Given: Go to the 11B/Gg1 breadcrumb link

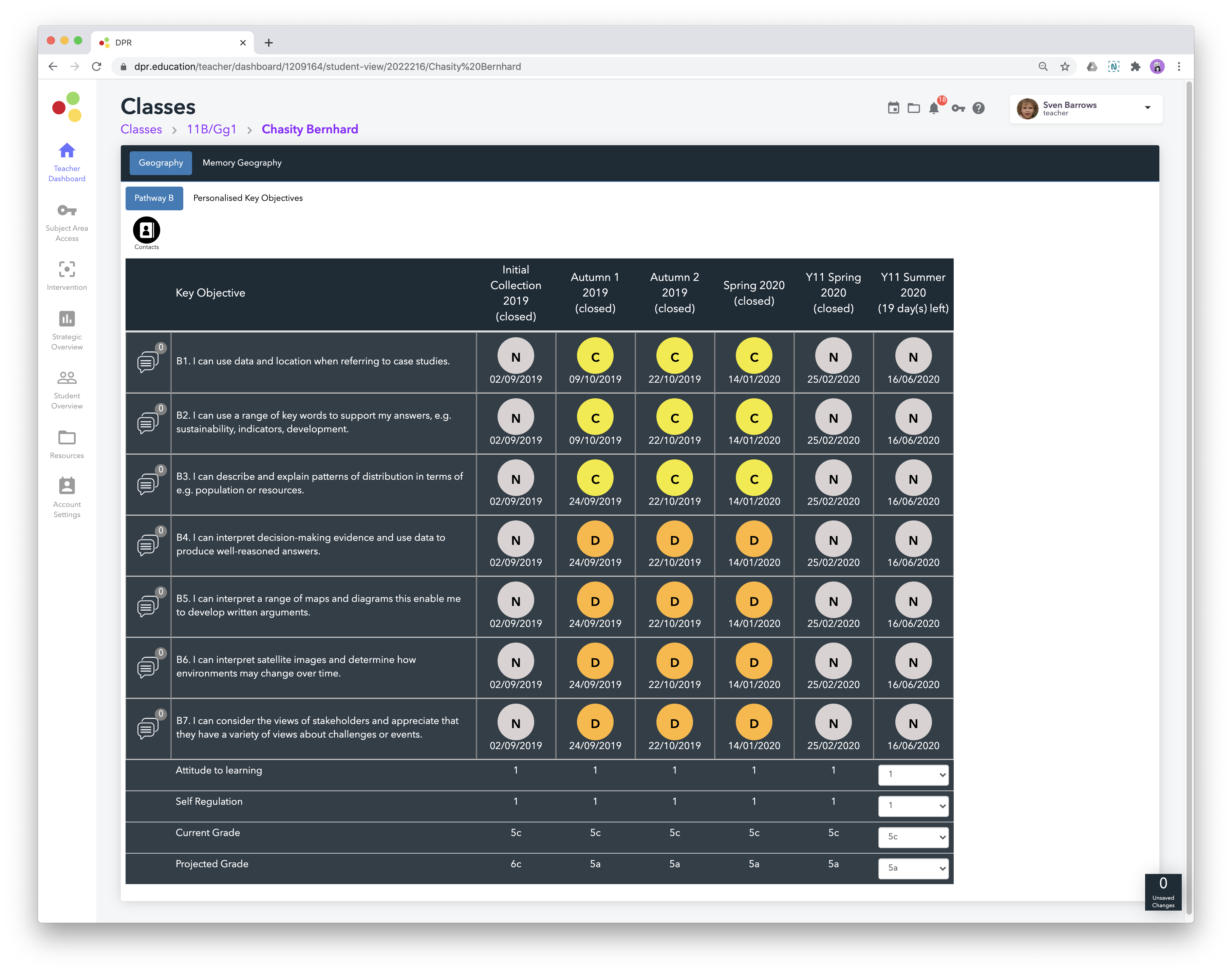Looking at the screenshot, I should (x=211, y=129).
